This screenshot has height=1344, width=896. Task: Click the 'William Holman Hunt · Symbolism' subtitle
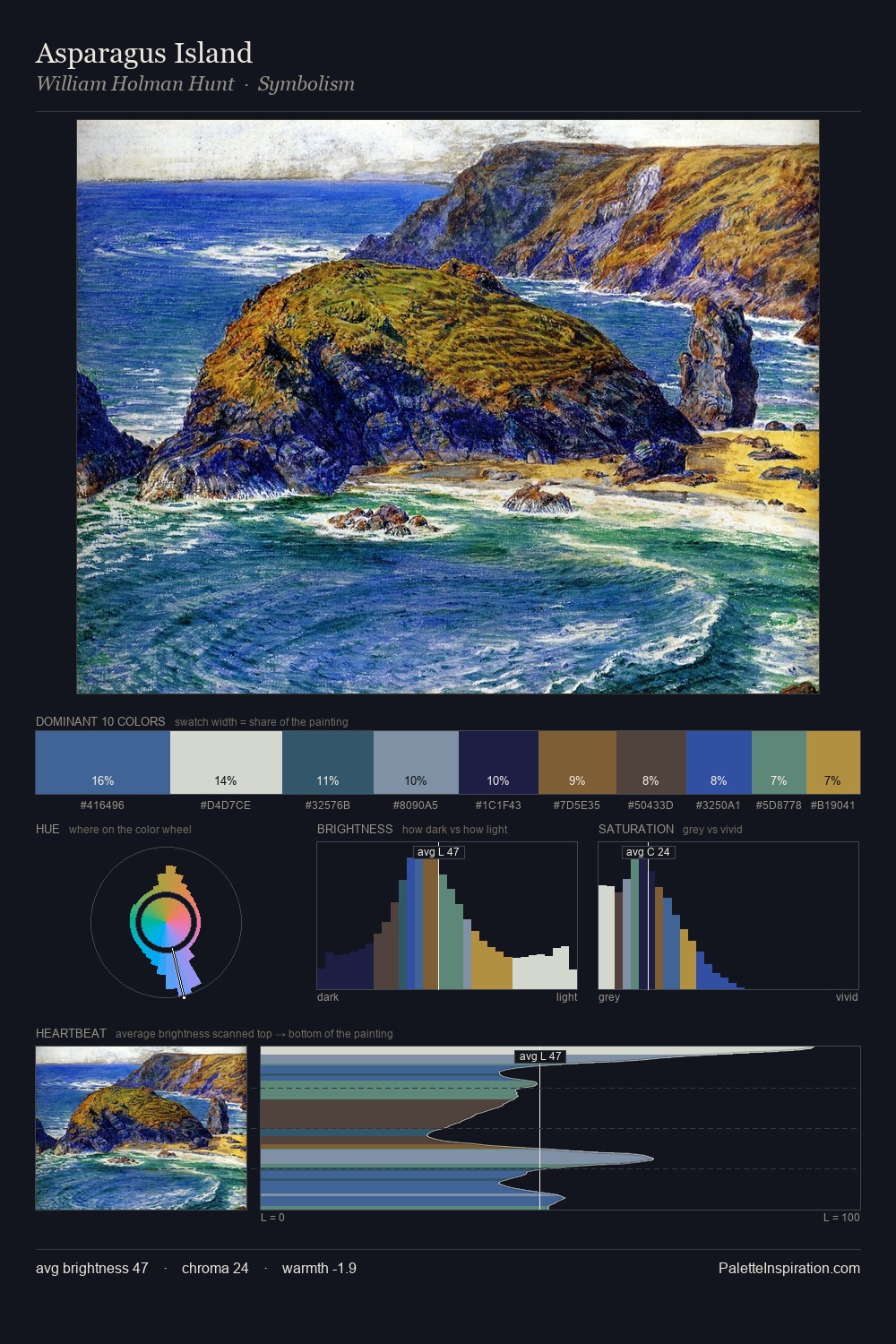point(195,84)
